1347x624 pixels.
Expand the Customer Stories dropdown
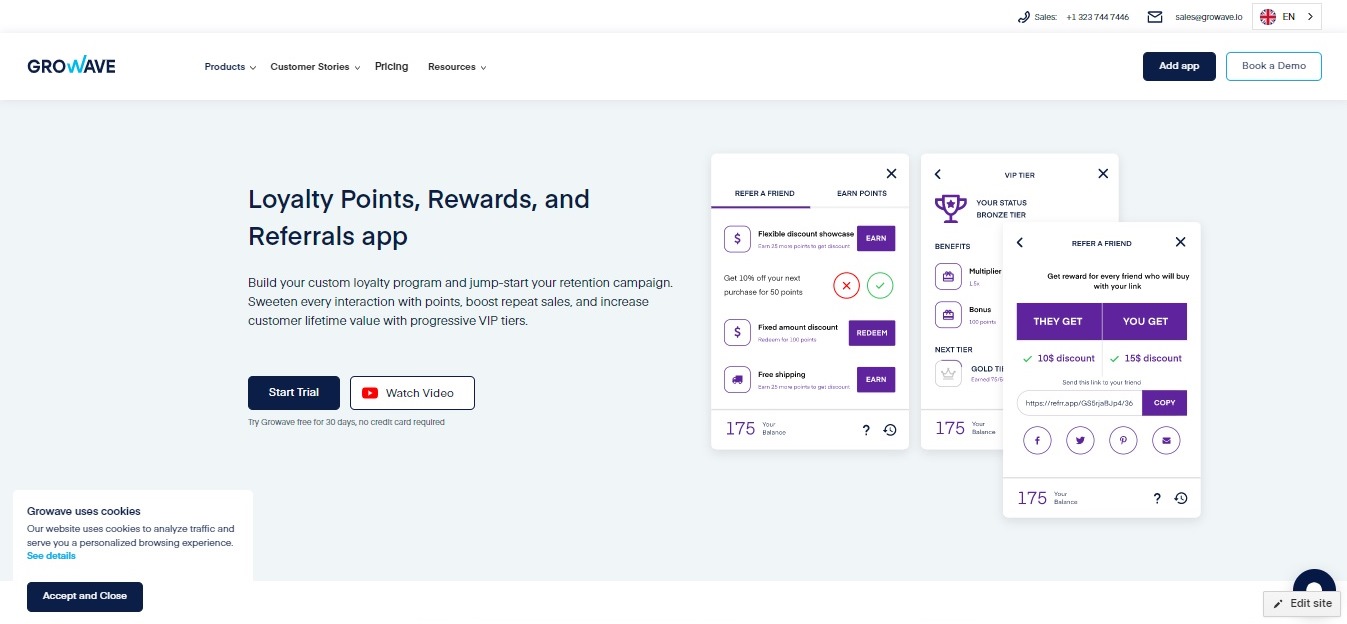(x=315, y=67)
